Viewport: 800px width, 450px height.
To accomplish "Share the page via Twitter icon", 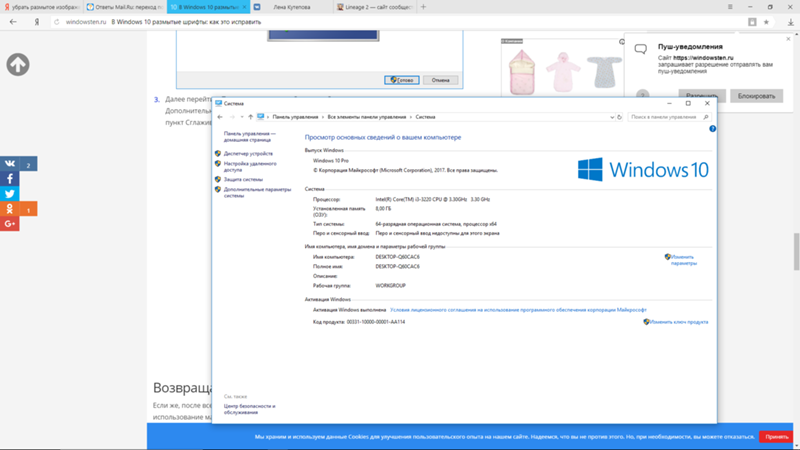I will coord(10,193).
